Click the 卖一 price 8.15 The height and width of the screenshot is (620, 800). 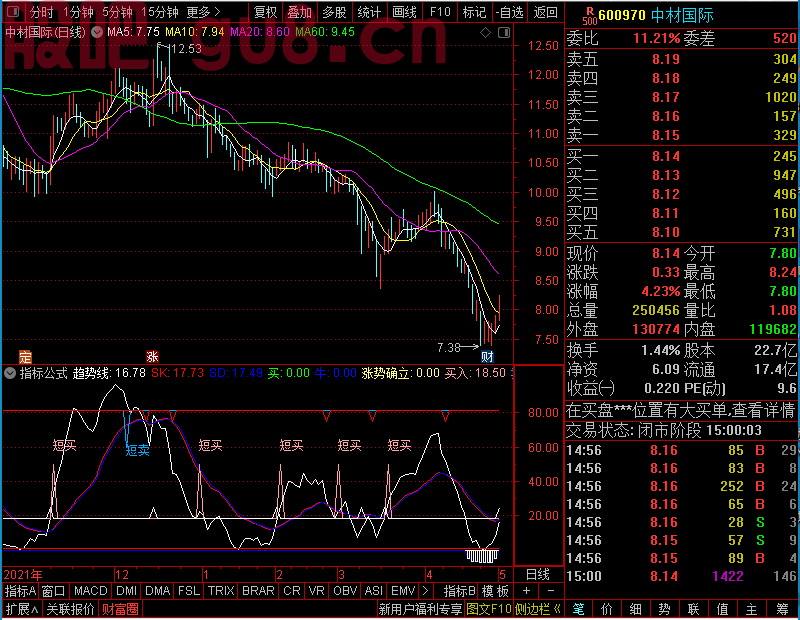(666, 135)
